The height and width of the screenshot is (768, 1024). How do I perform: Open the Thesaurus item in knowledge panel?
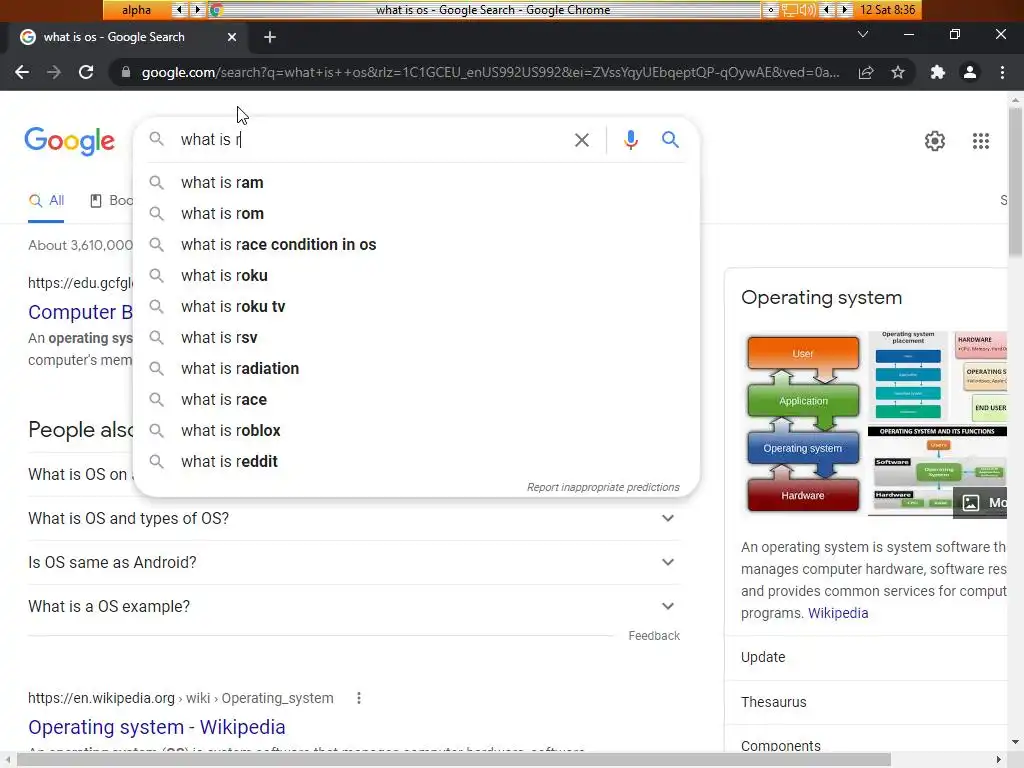click(x=865, y=702)
